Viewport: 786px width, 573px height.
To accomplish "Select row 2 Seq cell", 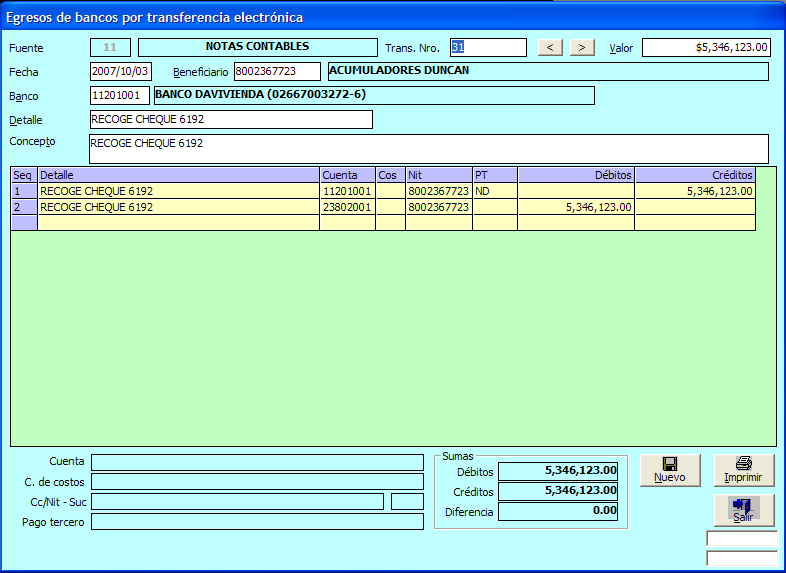I will click(x=24, y=207).
